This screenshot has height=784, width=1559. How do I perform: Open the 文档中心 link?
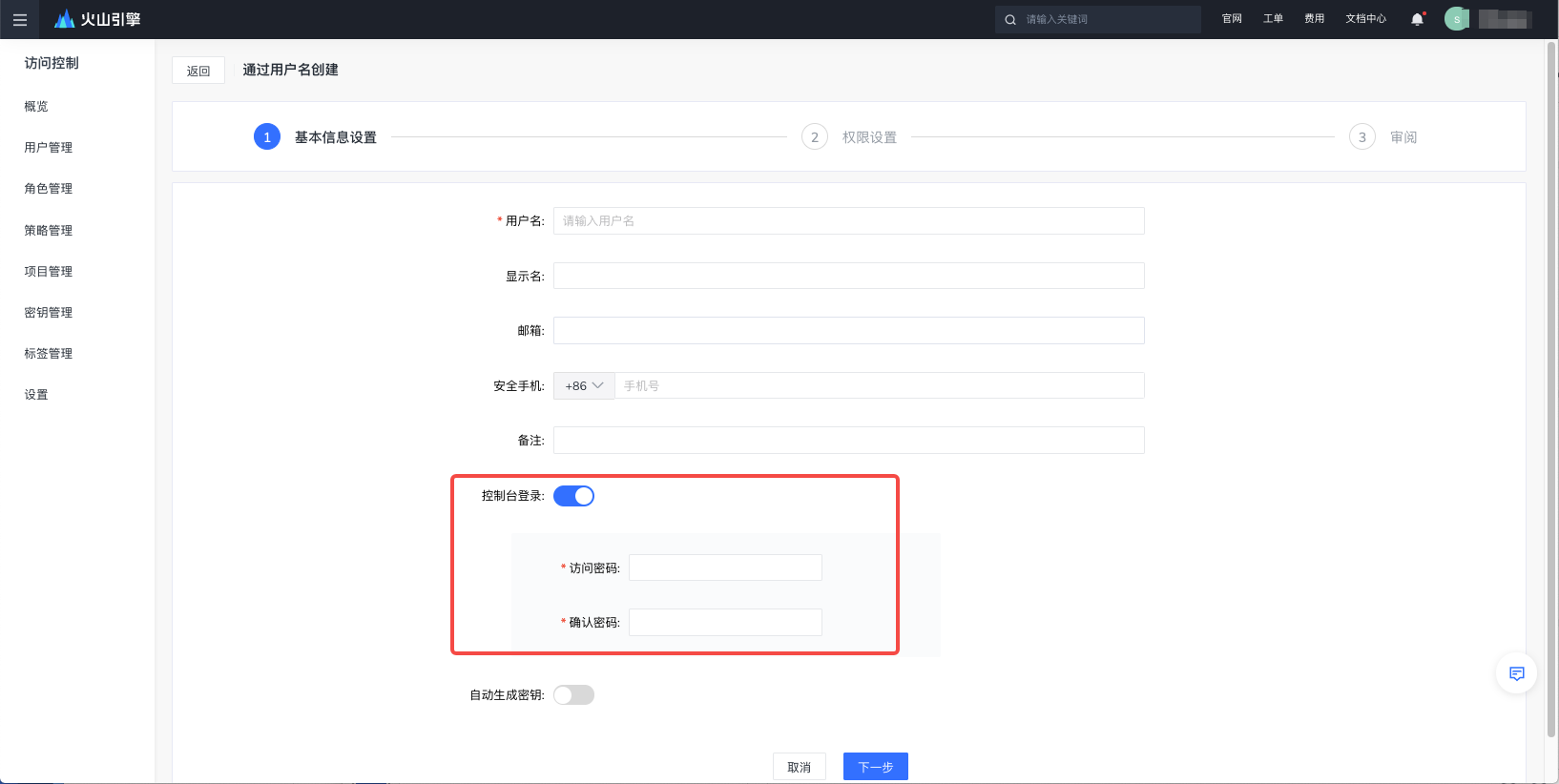pos(1365,19)
